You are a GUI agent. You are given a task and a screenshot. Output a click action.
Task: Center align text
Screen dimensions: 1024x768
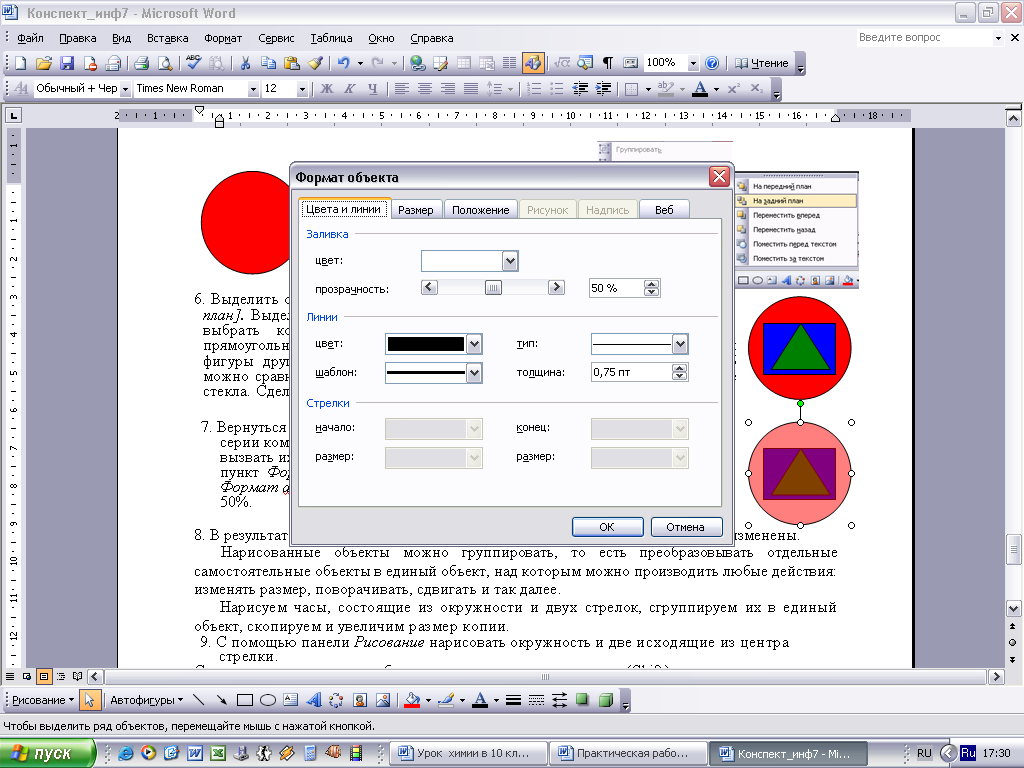pyautogui.click(x=424, y=89)
